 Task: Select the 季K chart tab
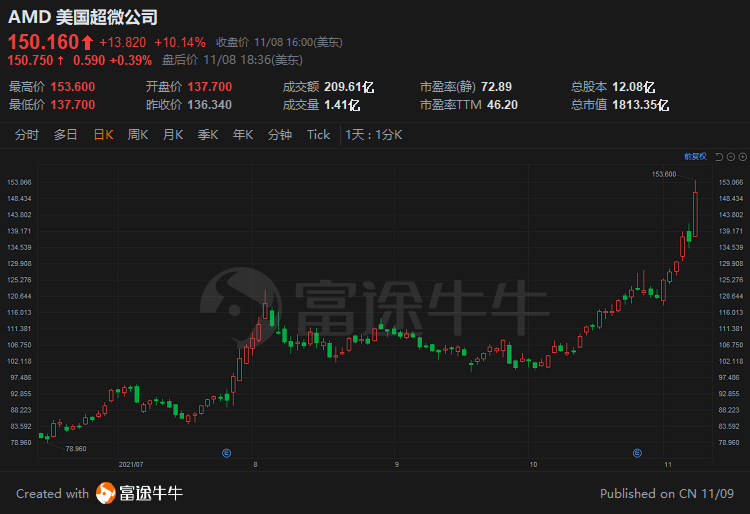tap(208, 135)
